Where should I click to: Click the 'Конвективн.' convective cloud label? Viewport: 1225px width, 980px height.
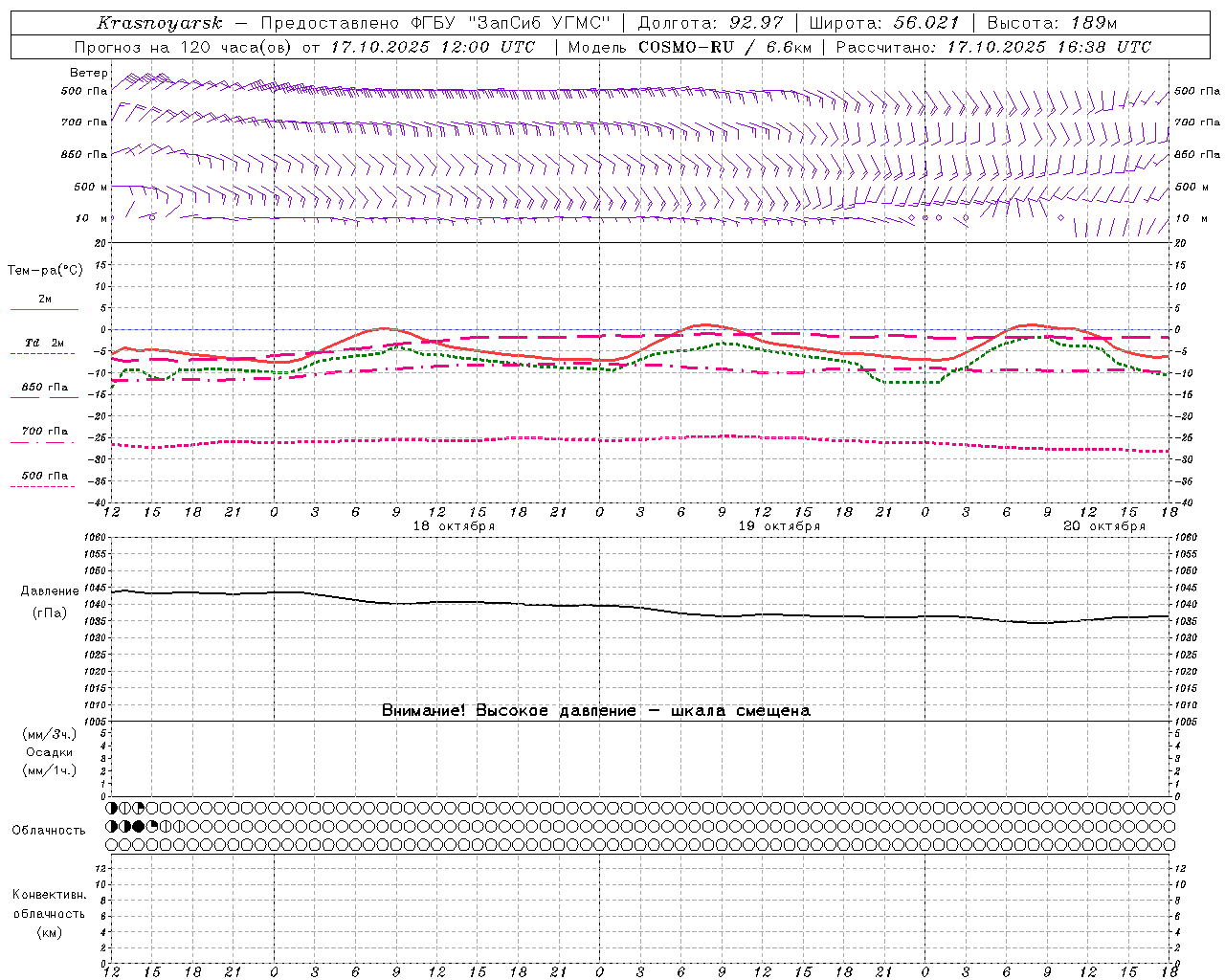(50, 895)
